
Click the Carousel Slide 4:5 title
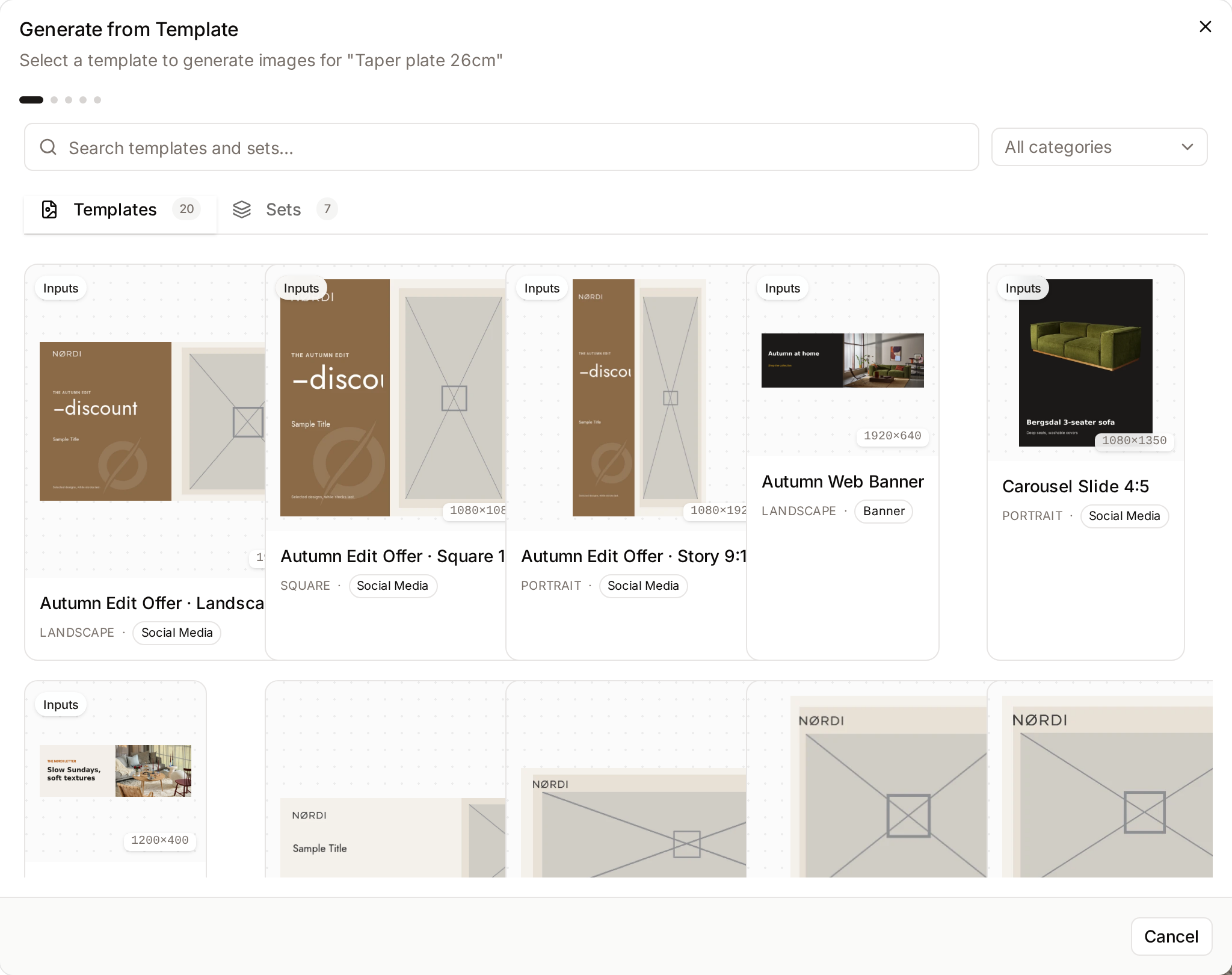[1076, 486]
